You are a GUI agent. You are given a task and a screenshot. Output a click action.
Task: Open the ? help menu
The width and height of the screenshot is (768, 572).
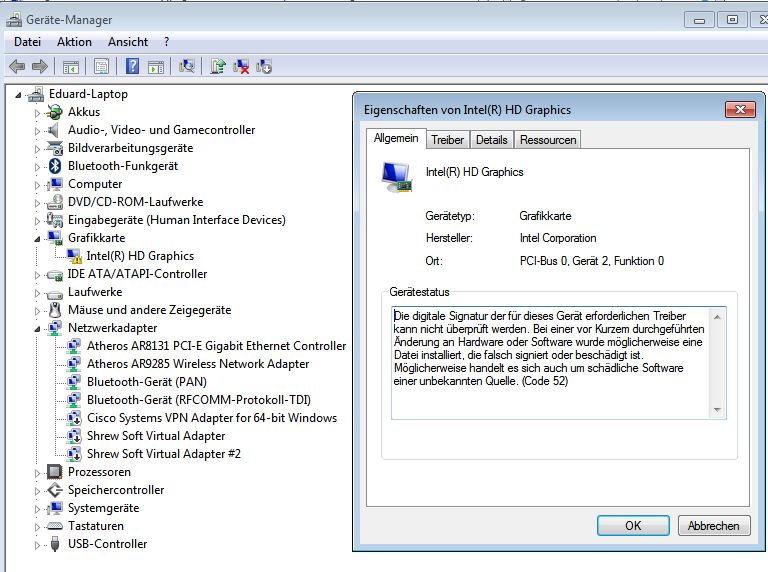tap(167, 42)
